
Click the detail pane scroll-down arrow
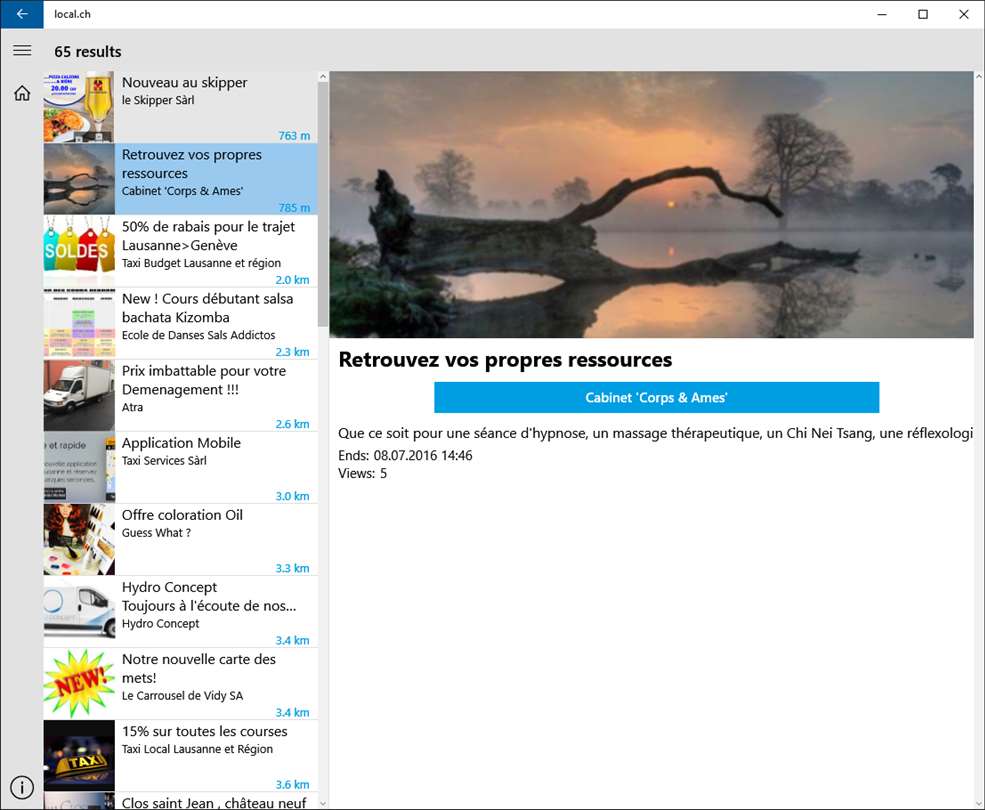pyautogui.click(x=979, y=803)
